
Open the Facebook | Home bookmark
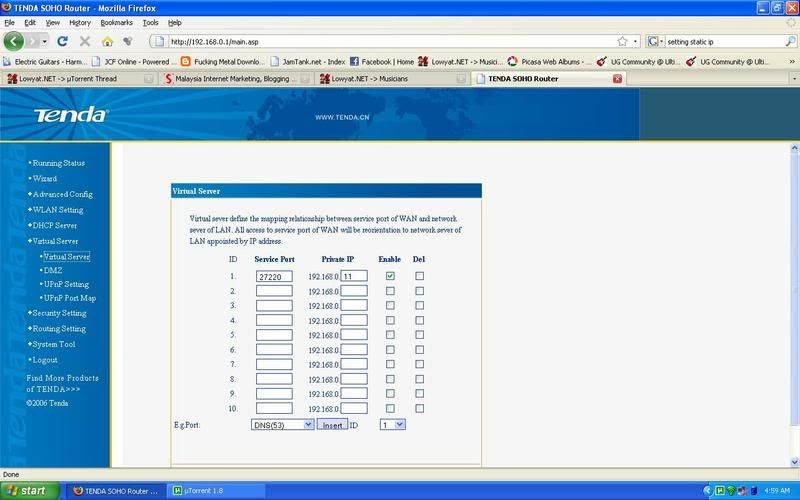click(x=380, y=60)
